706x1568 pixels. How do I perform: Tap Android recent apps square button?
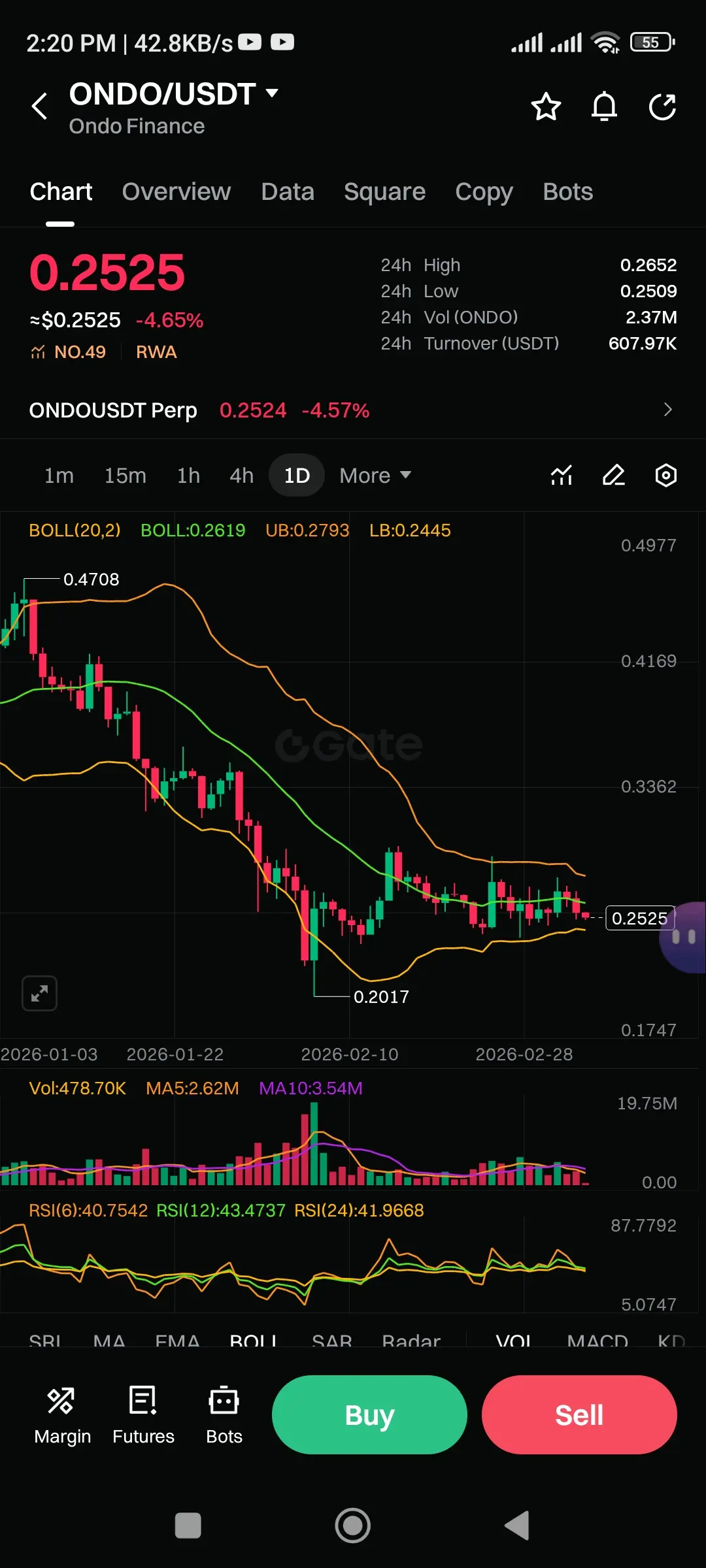click(188, 1526)
